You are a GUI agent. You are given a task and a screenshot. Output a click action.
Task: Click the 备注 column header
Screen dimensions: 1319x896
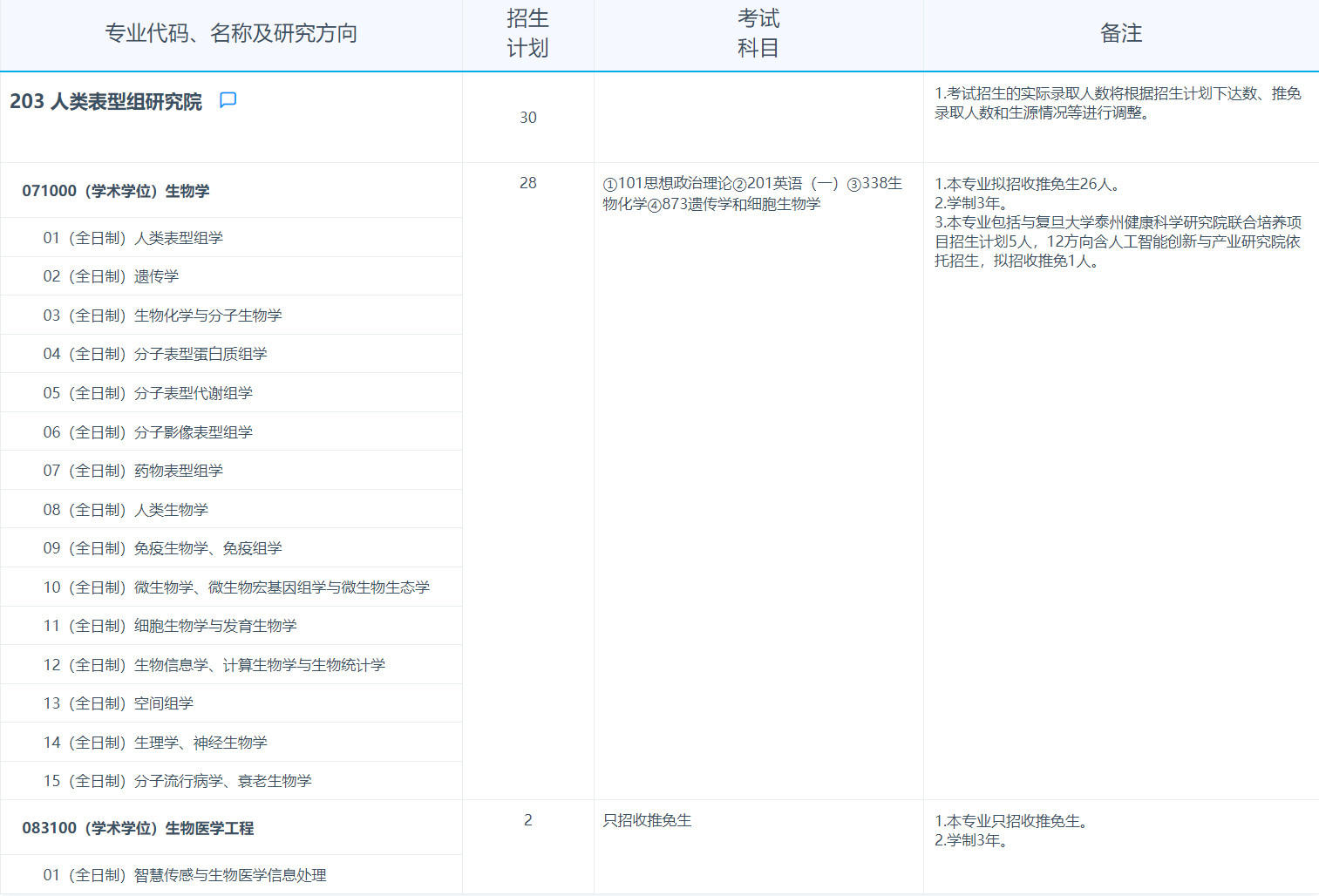tap(1121, 33)
